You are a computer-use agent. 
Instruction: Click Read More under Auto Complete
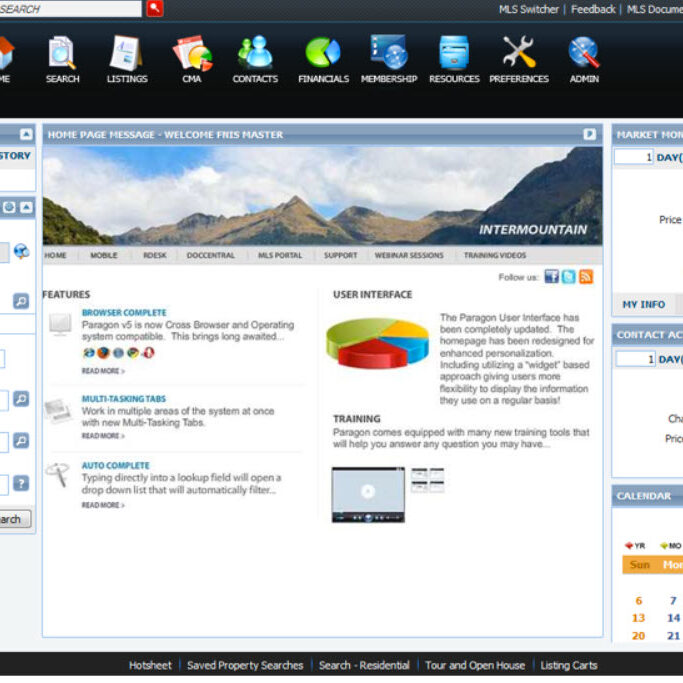click(x=103, y=505)
